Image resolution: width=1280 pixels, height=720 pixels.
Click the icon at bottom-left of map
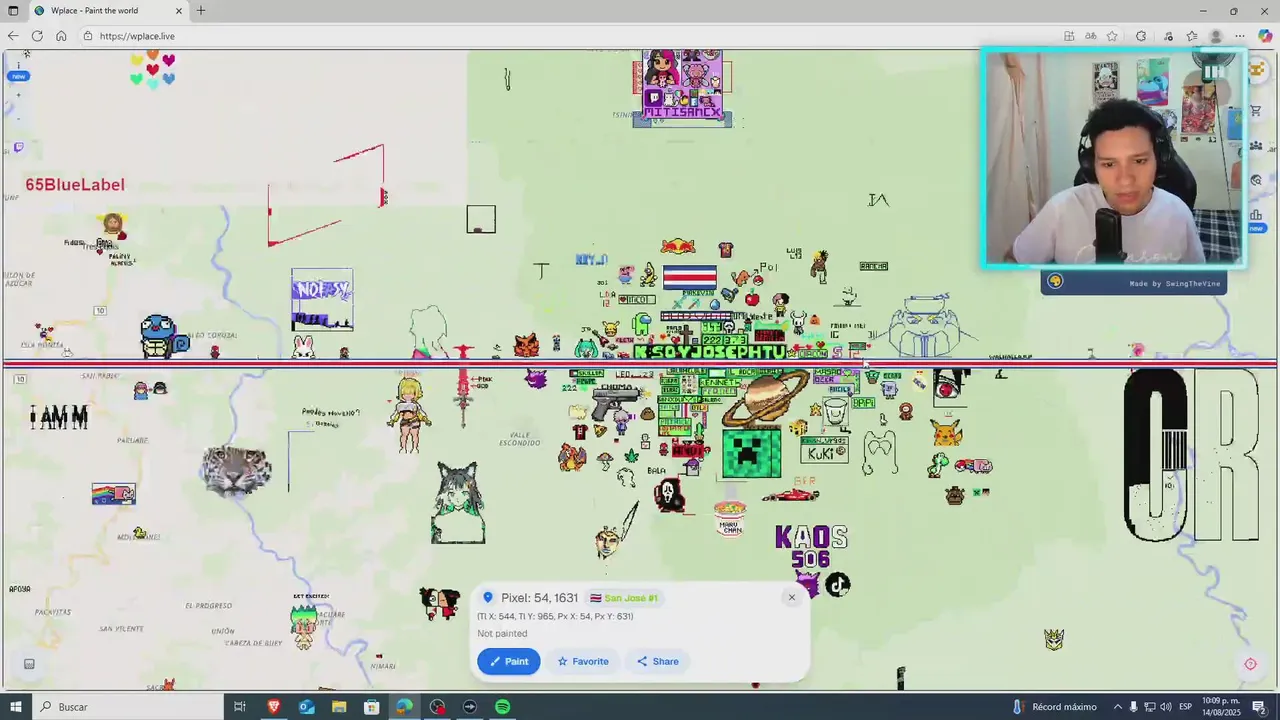coord(29,664)
